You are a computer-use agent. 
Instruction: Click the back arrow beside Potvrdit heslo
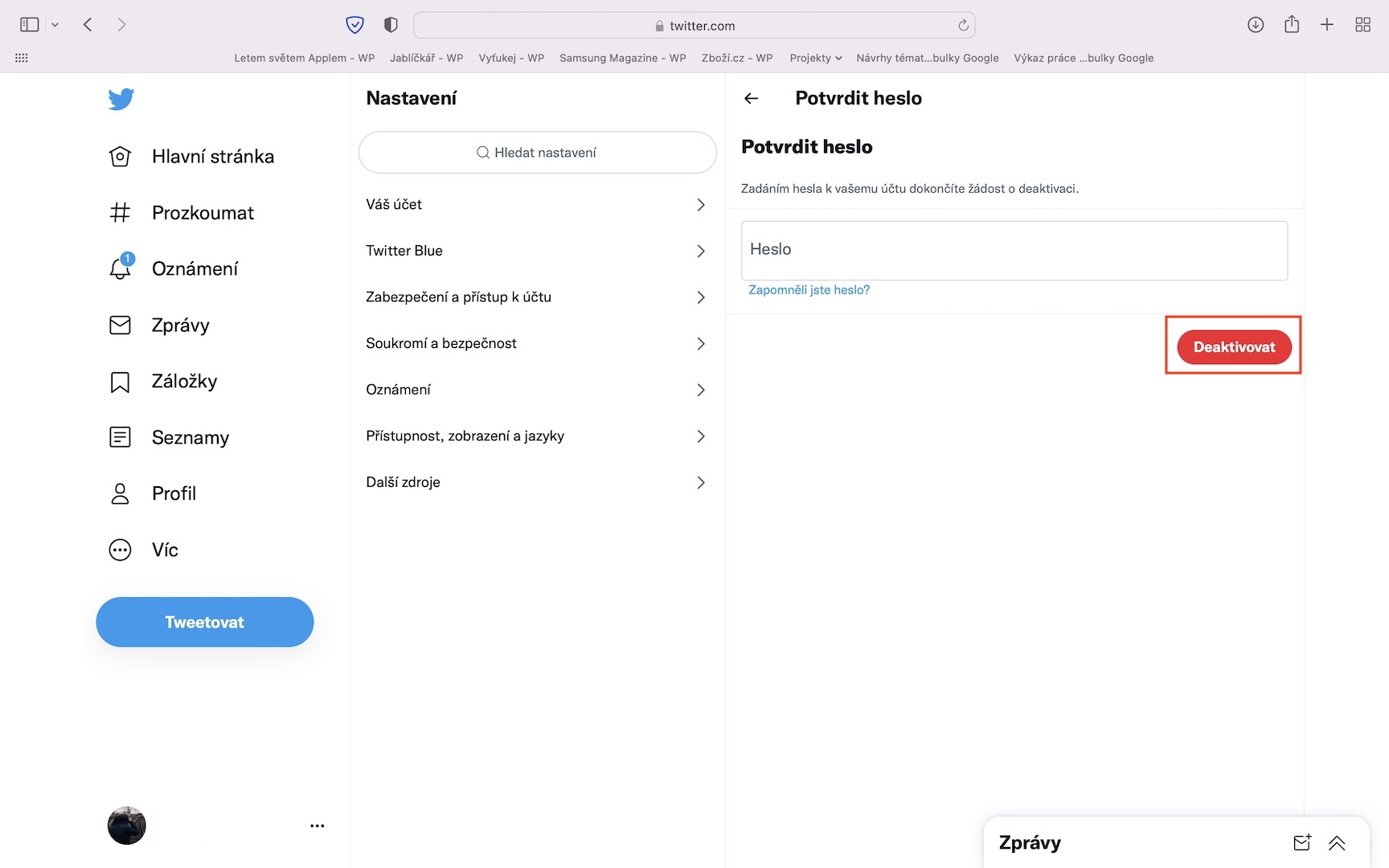[x=752, y=98]
